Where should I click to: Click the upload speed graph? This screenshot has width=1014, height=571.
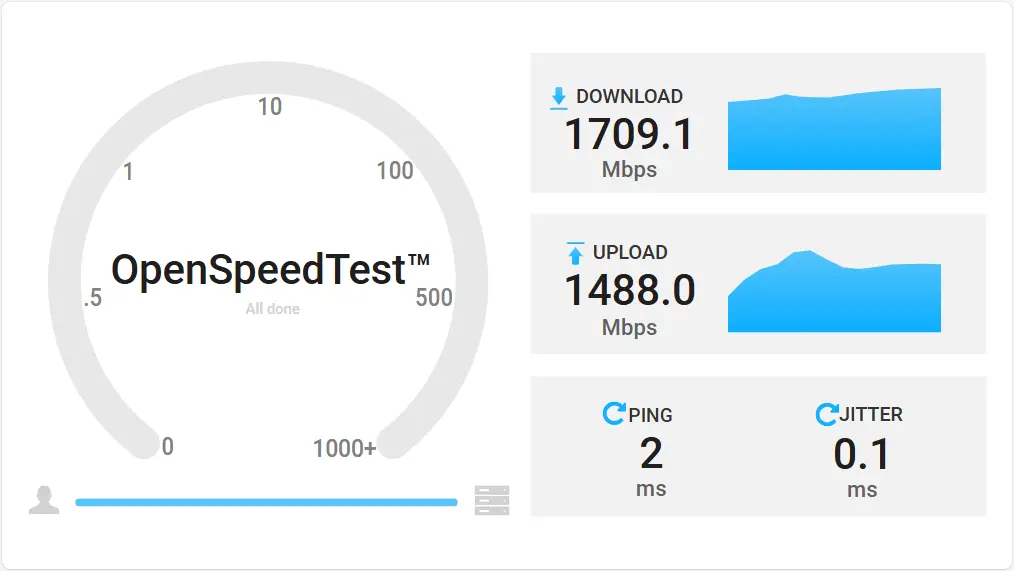click(x=834, y=291)
